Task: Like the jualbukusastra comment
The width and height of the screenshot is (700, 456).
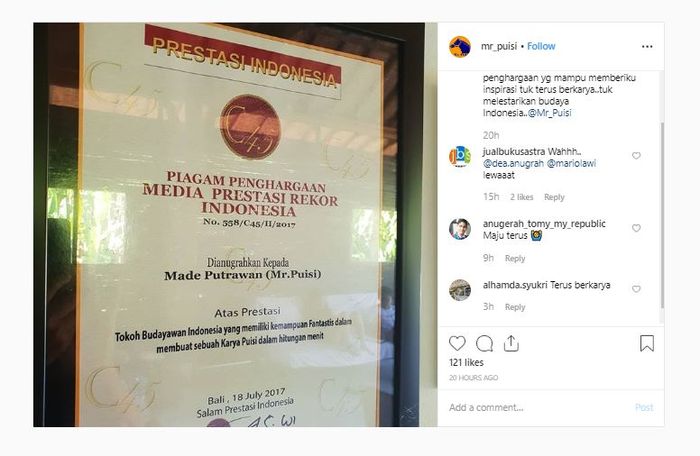Action: click(636, 155)
